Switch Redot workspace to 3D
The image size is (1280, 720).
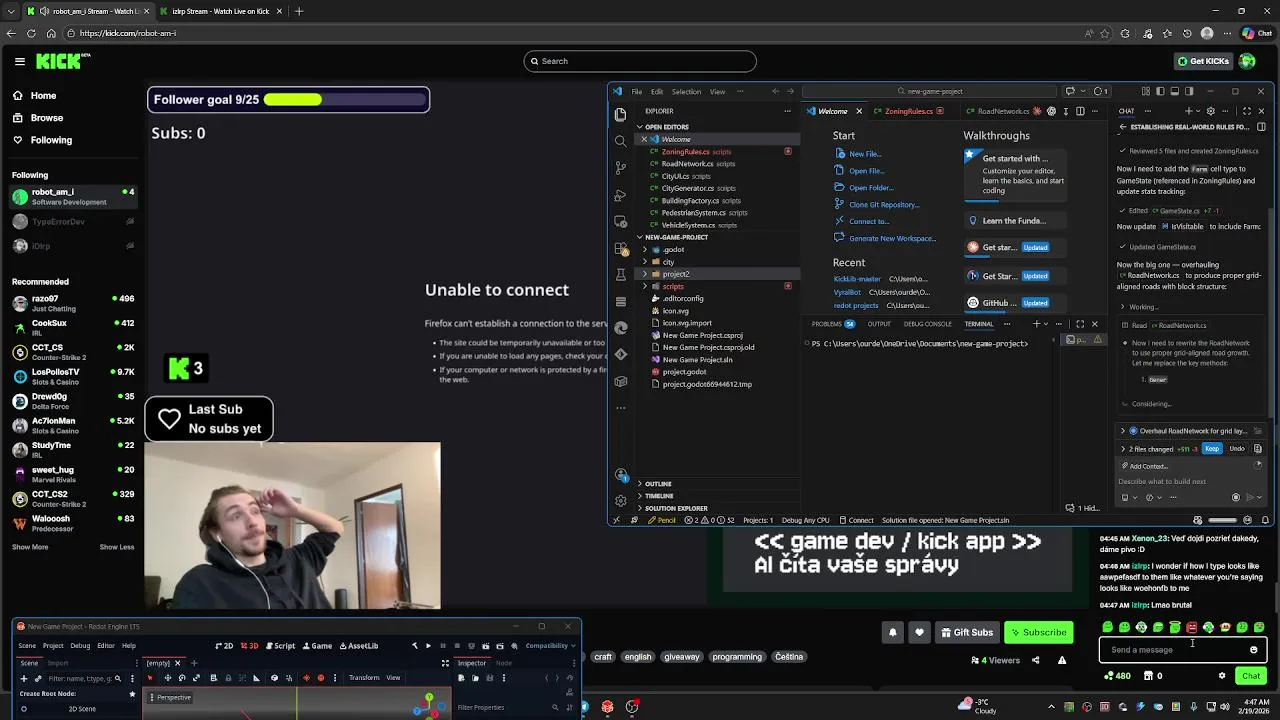point(249,646)
